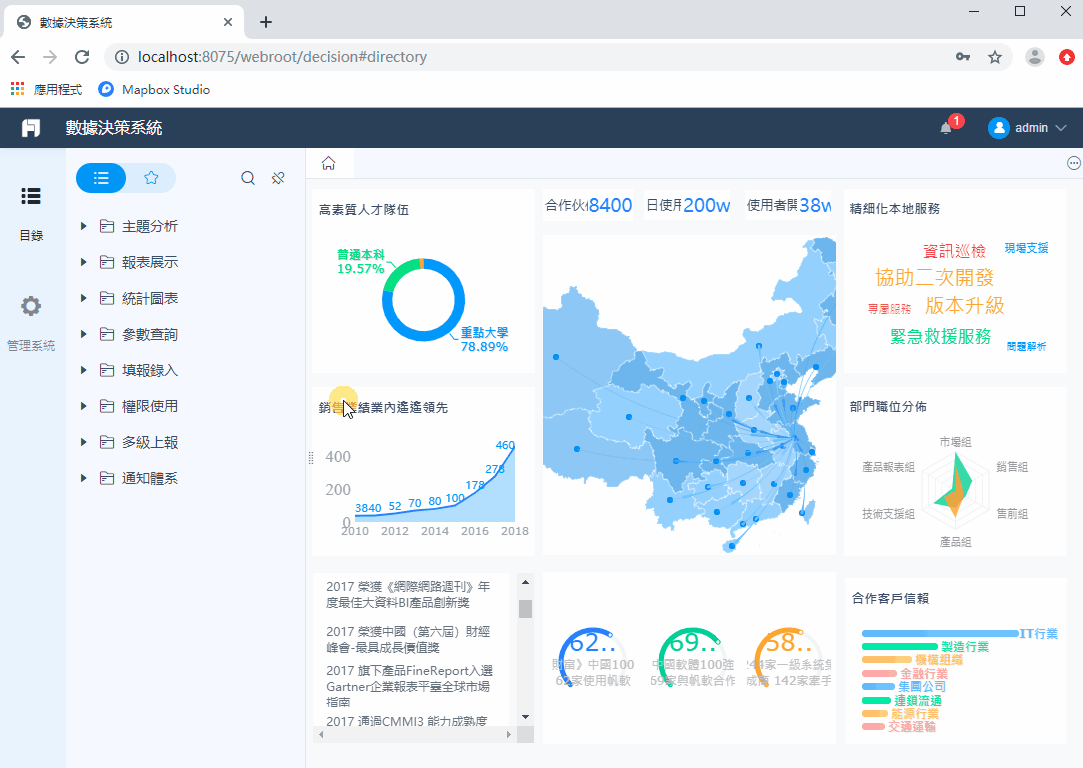Screen dimensions: 1083x768
Task: Click the round ellipsis icon below the tabs
Action: pos(1073,162)
